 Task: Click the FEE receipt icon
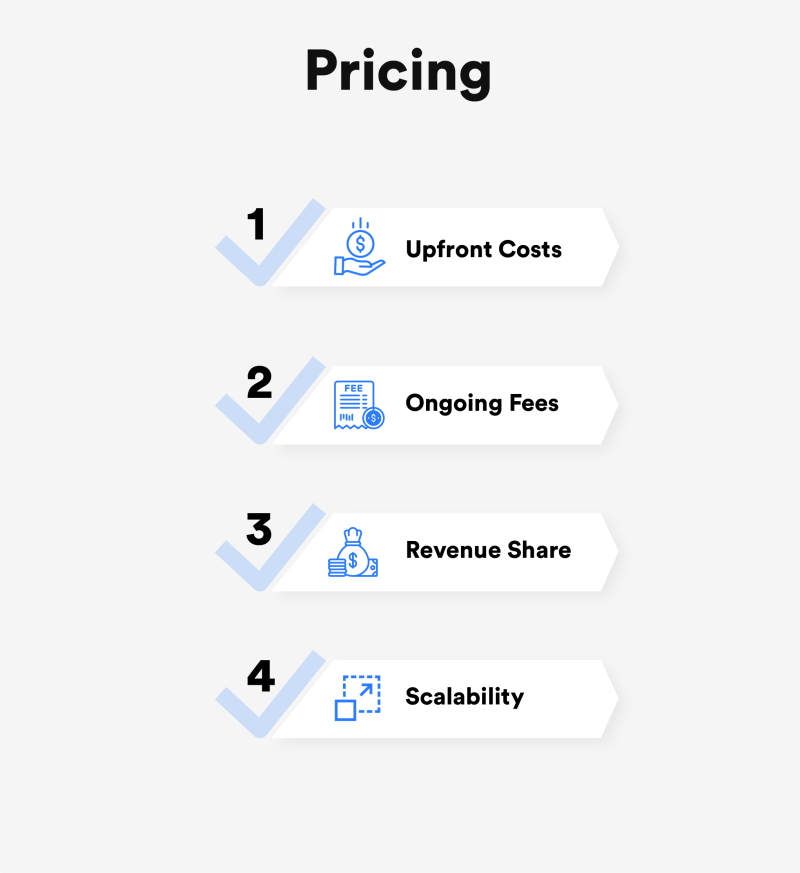359,405
